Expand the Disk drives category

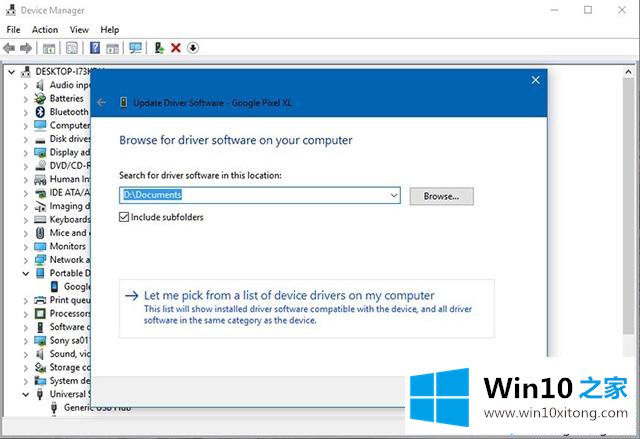[x=26, y=140]
